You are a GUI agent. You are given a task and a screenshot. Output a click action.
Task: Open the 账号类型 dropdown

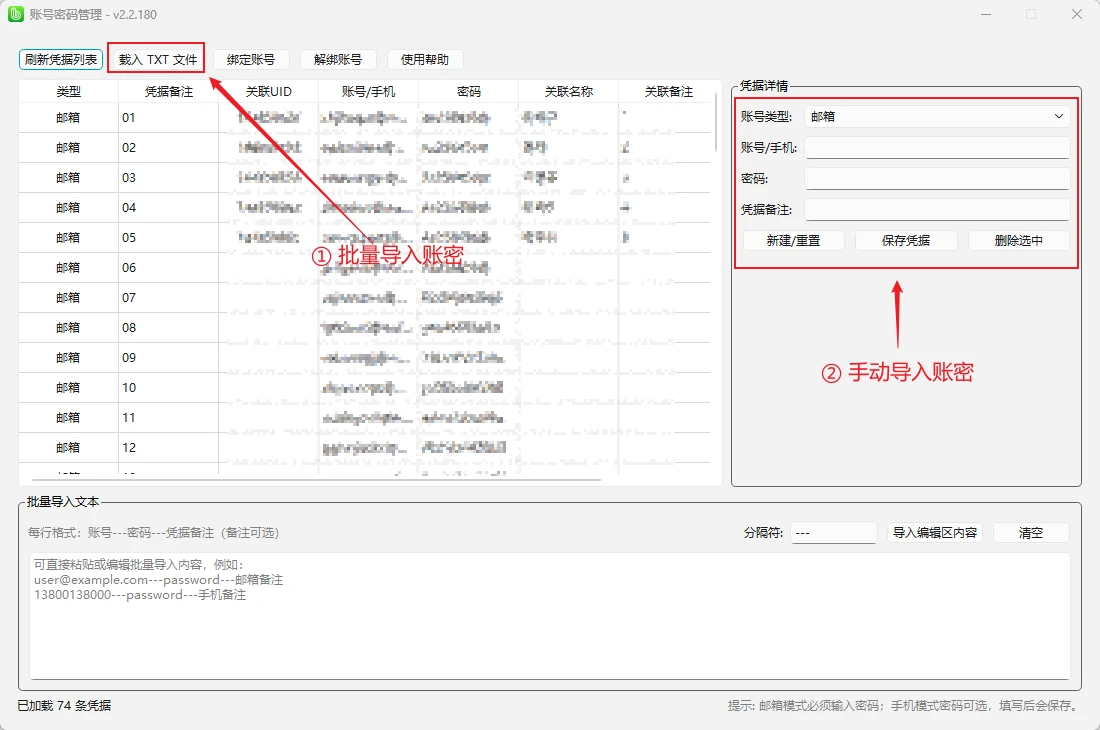pos(937,116)
